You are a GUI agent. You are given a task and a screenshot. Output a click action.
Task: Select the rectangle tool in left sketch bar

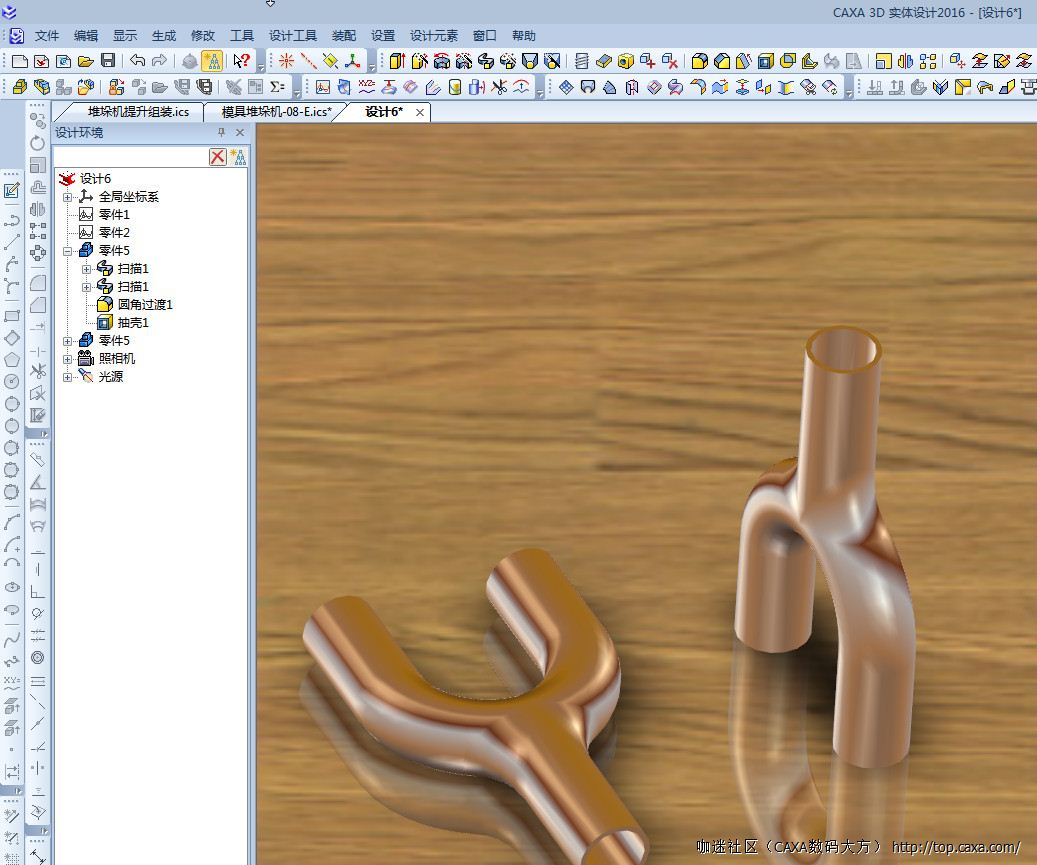[x=12, y=316]
